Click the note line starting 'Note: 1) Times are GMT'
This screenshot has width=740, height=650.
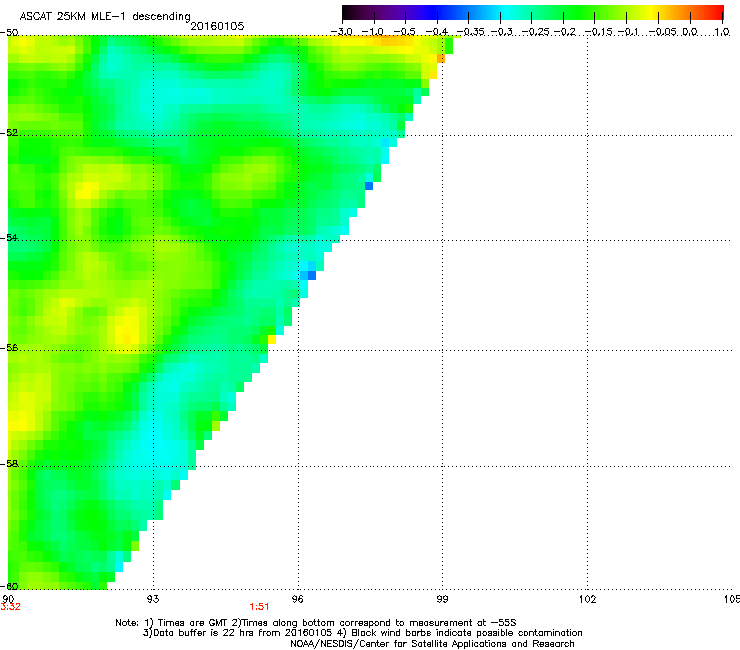(316, 623)
